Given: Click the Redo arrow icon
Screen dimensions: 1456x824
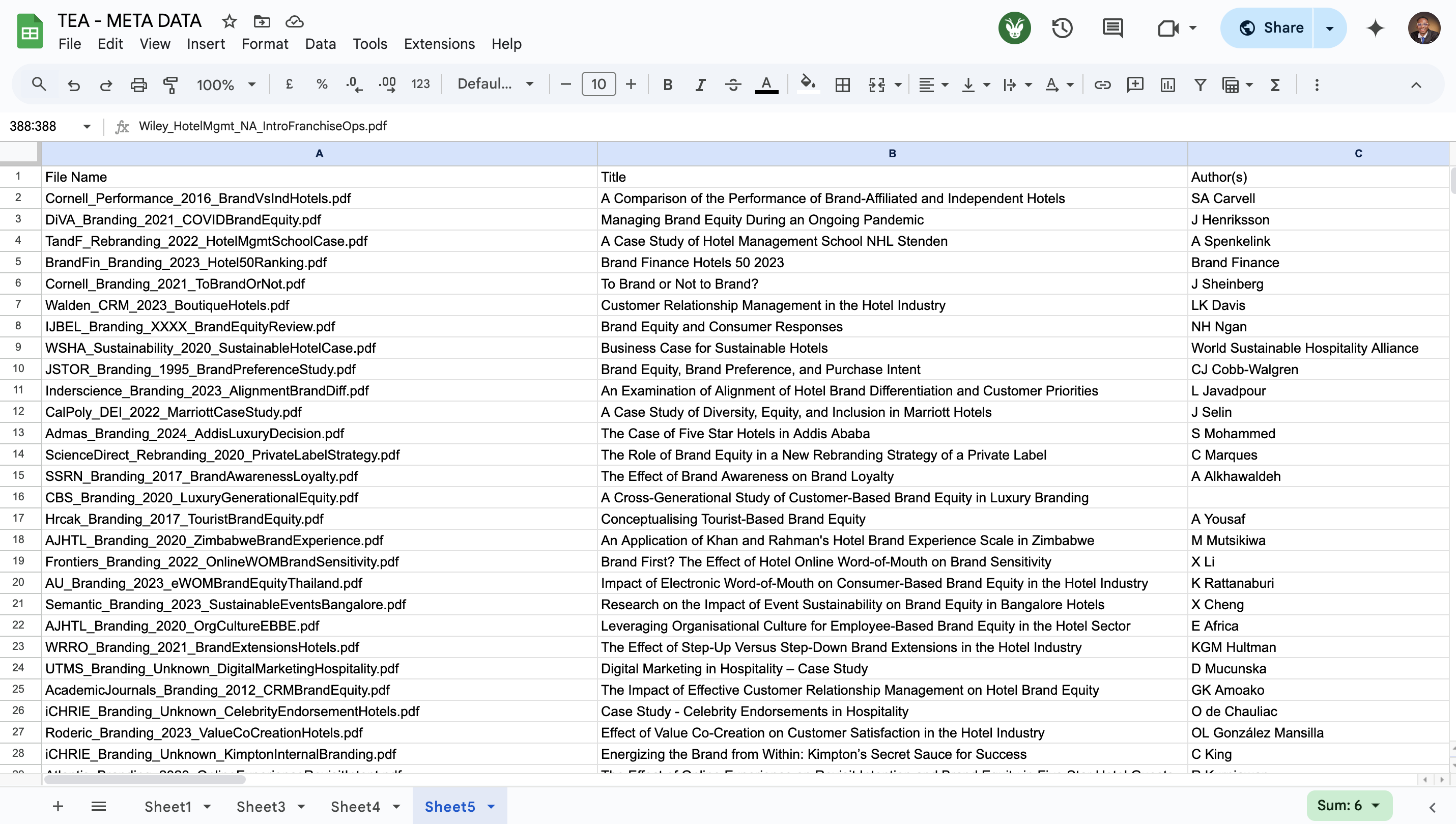Looking at the screenshot, I should click(106, 84).
